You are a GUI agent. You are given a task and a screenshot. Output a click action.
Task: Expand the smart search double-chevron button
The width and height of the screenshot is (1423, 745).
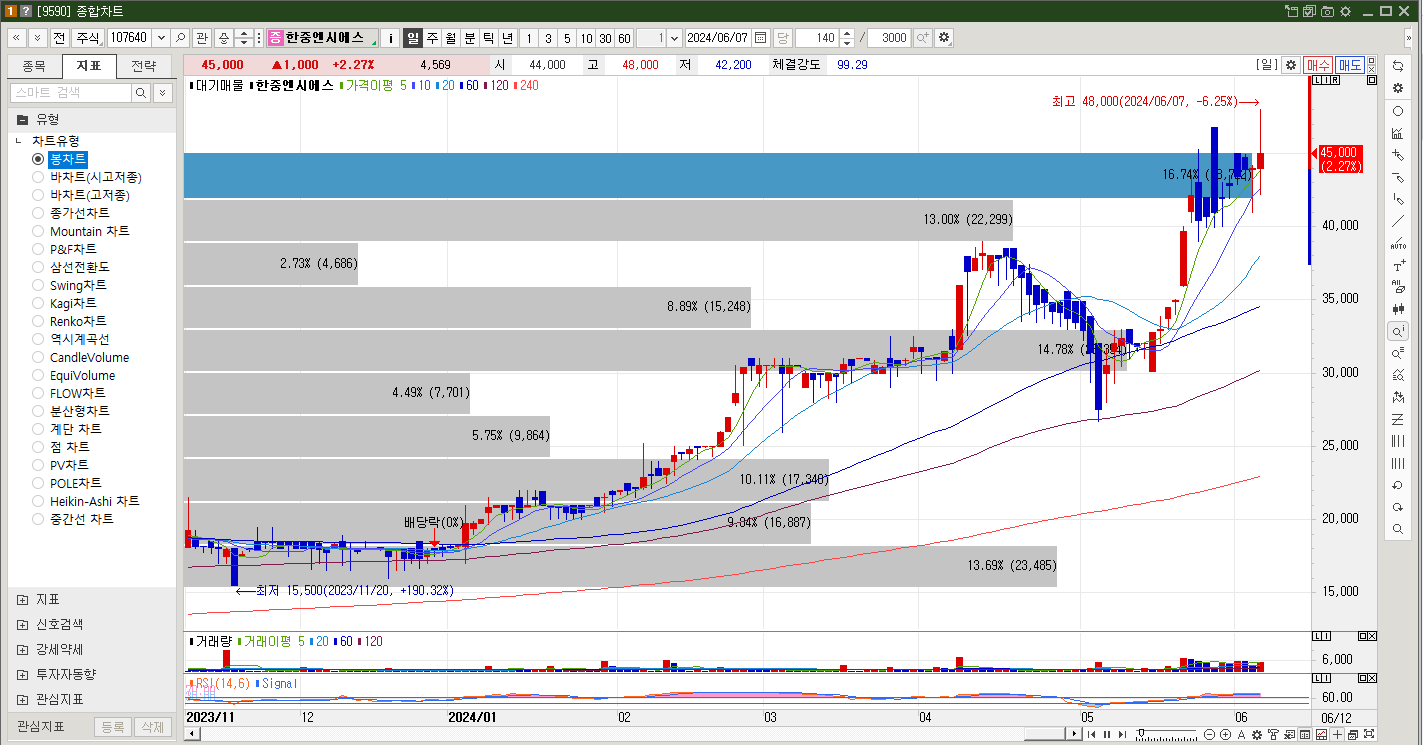(x=163, y=93)
